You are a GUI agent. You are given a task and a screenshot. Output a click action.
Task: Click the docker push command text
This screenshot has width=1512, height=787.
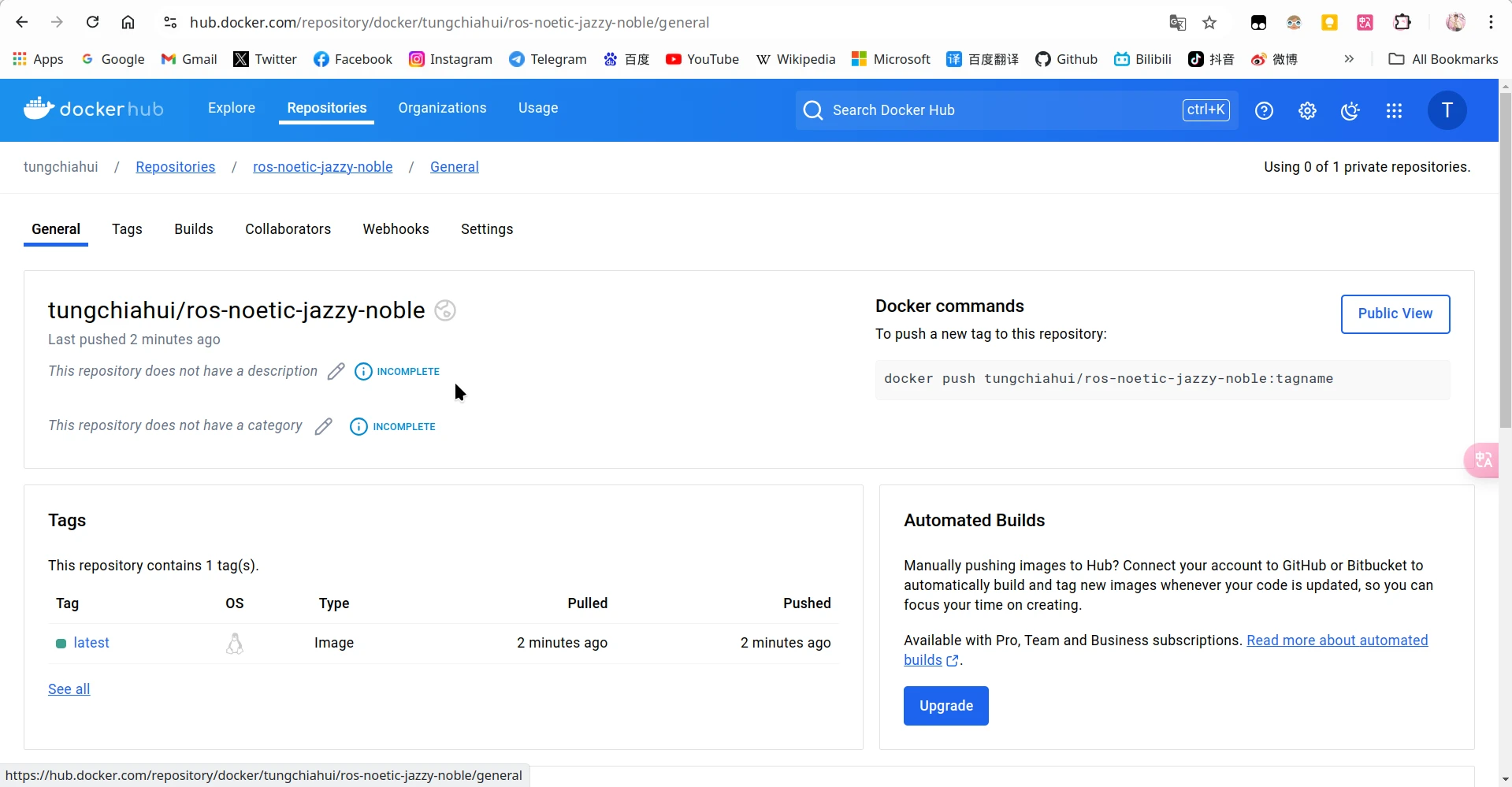[1108, 379]
